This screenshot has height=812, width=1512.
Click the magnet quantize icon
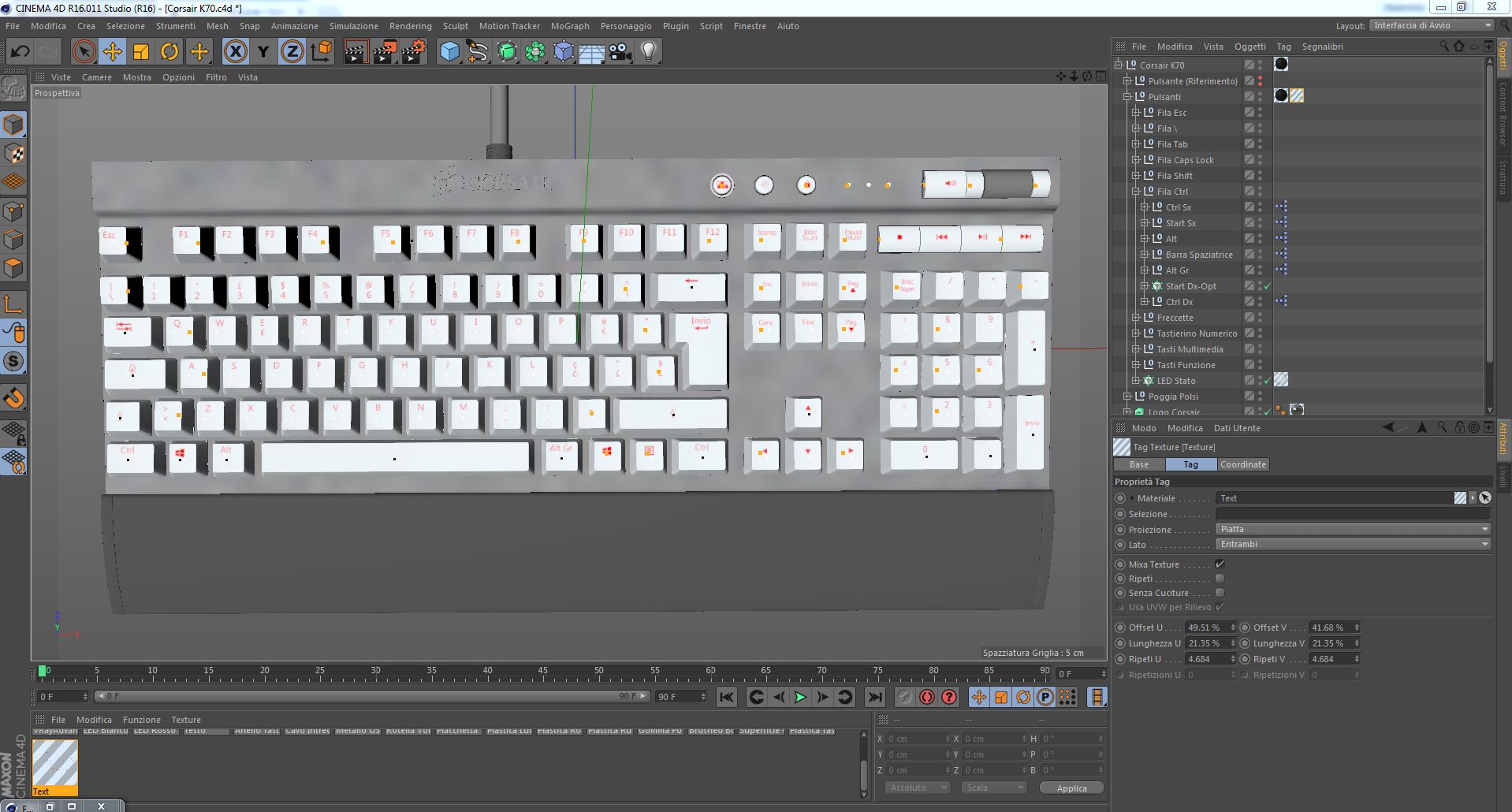[14, 397]
